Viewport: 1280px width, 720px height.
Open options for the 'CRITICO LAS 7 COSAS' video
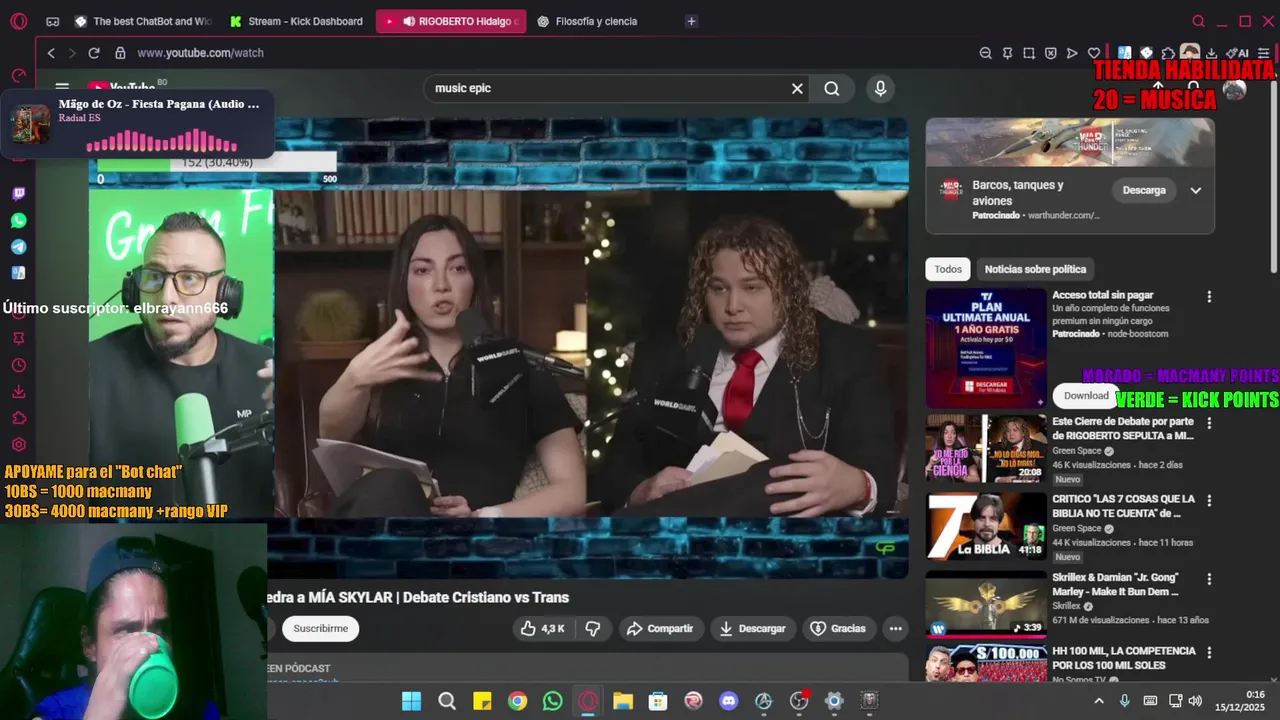click(1209, 500)
